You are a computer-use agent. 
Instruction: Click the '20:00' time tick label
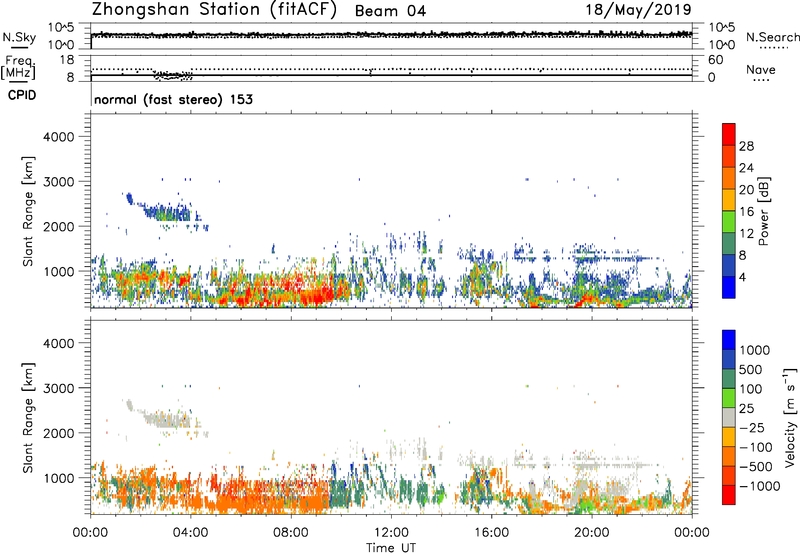[592, 533]
